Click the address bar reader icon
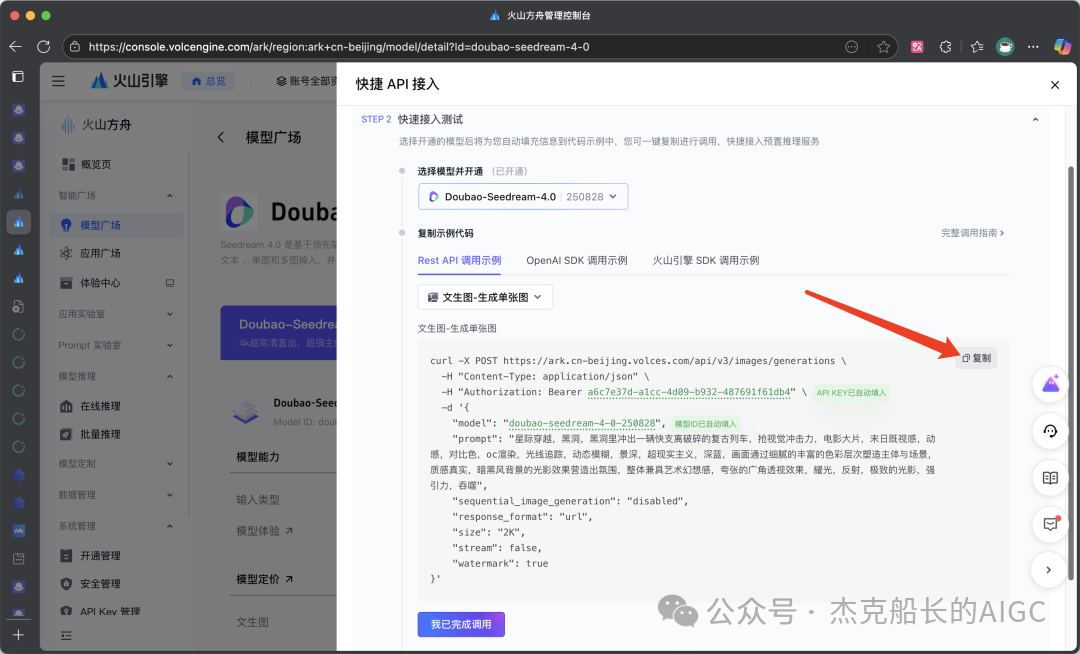This screenshot has width=1080, height=654. 851,47
